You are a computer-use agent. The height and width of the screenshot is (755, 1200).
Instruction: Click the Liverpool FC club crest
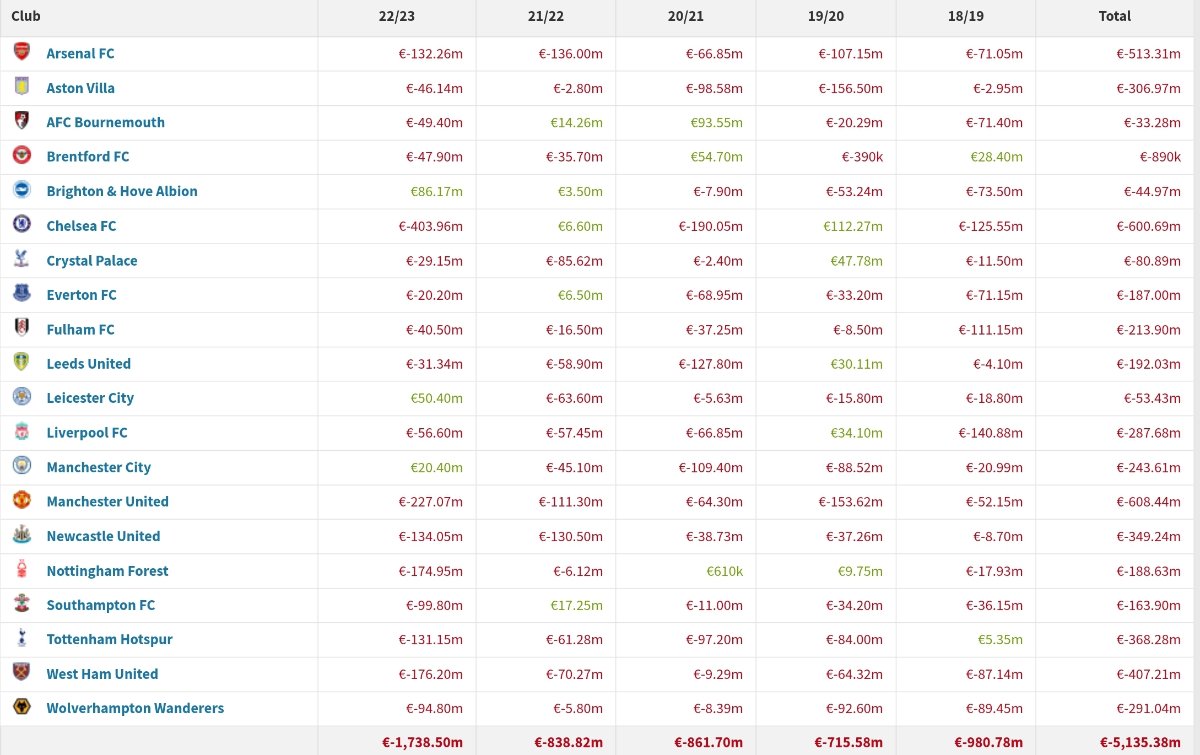[x=22, y=432]
